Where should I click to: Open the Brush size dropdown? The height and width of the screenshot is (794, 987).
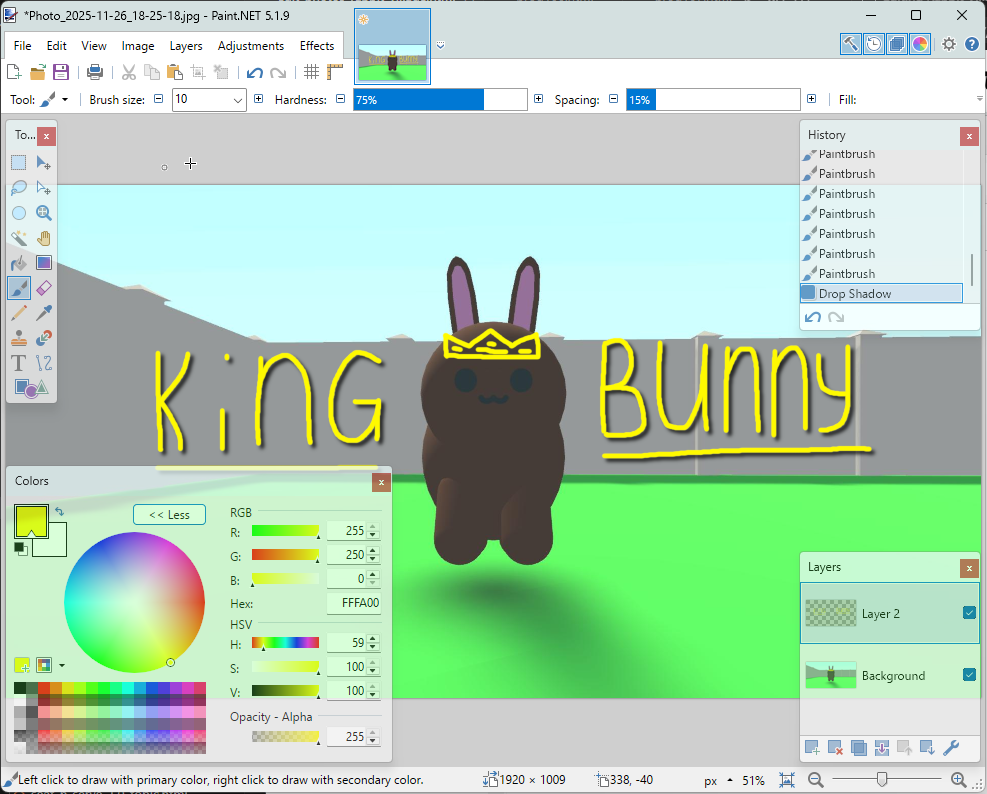tap(238, 100)
